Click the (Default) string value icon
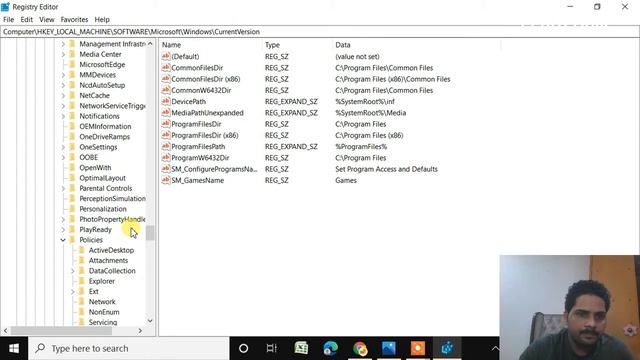The height and width of the screenshot is (360, 640). point(166,56)
